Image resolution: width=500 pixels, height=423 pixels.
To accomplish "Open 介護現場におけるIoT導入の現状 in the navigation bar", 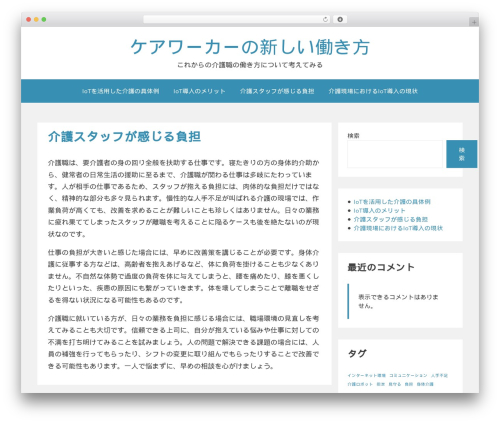I will [373, 91].
